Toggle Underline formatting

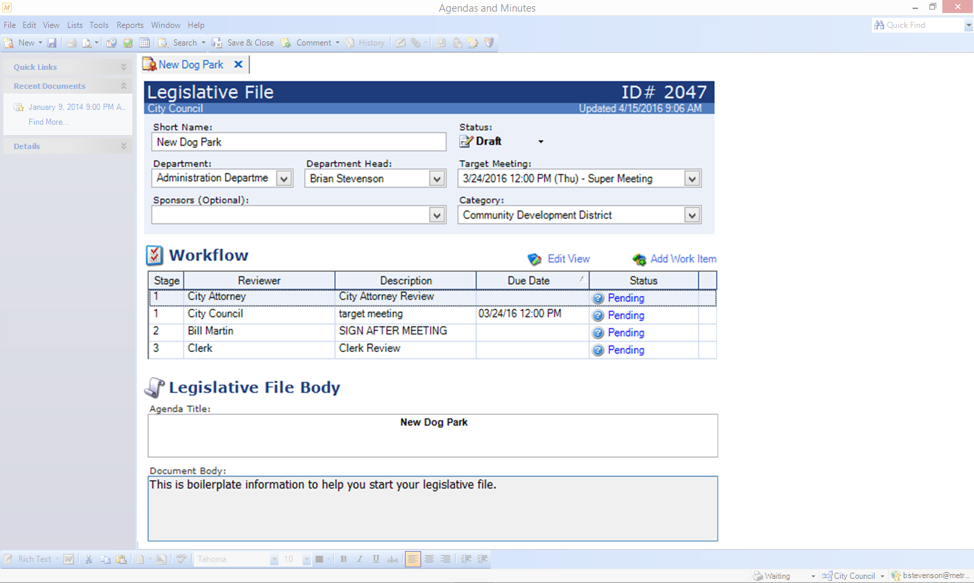point(376,559)
